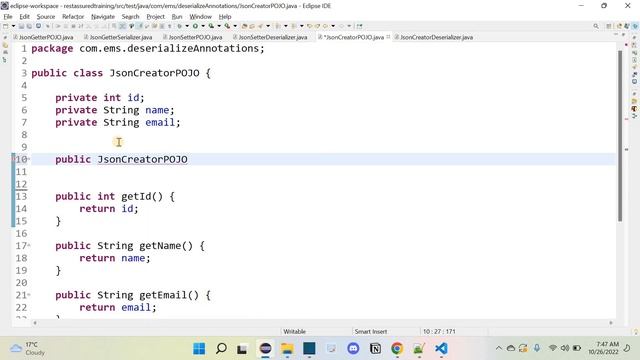Switch to JsonSetterDeserializer.java tab
640x360 pixels.
(x=270, y=37)
